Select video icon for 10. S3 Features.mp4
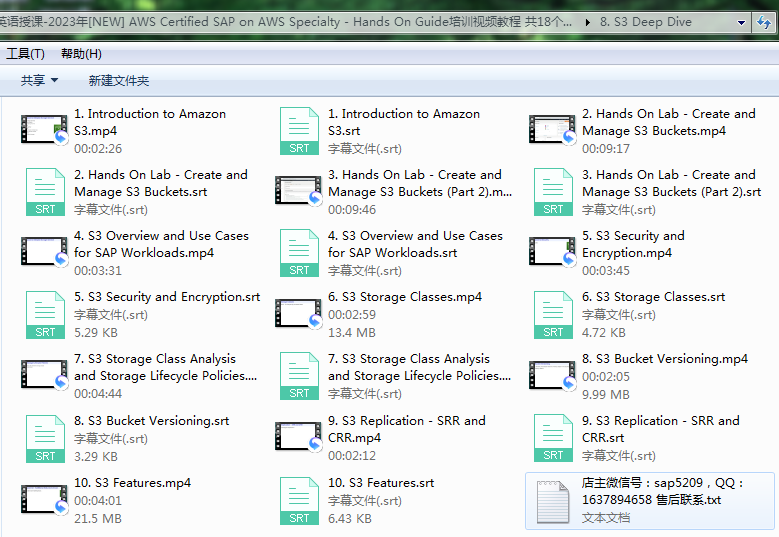The width and height of the screenshot is (779, 537). tap(44, 499)
